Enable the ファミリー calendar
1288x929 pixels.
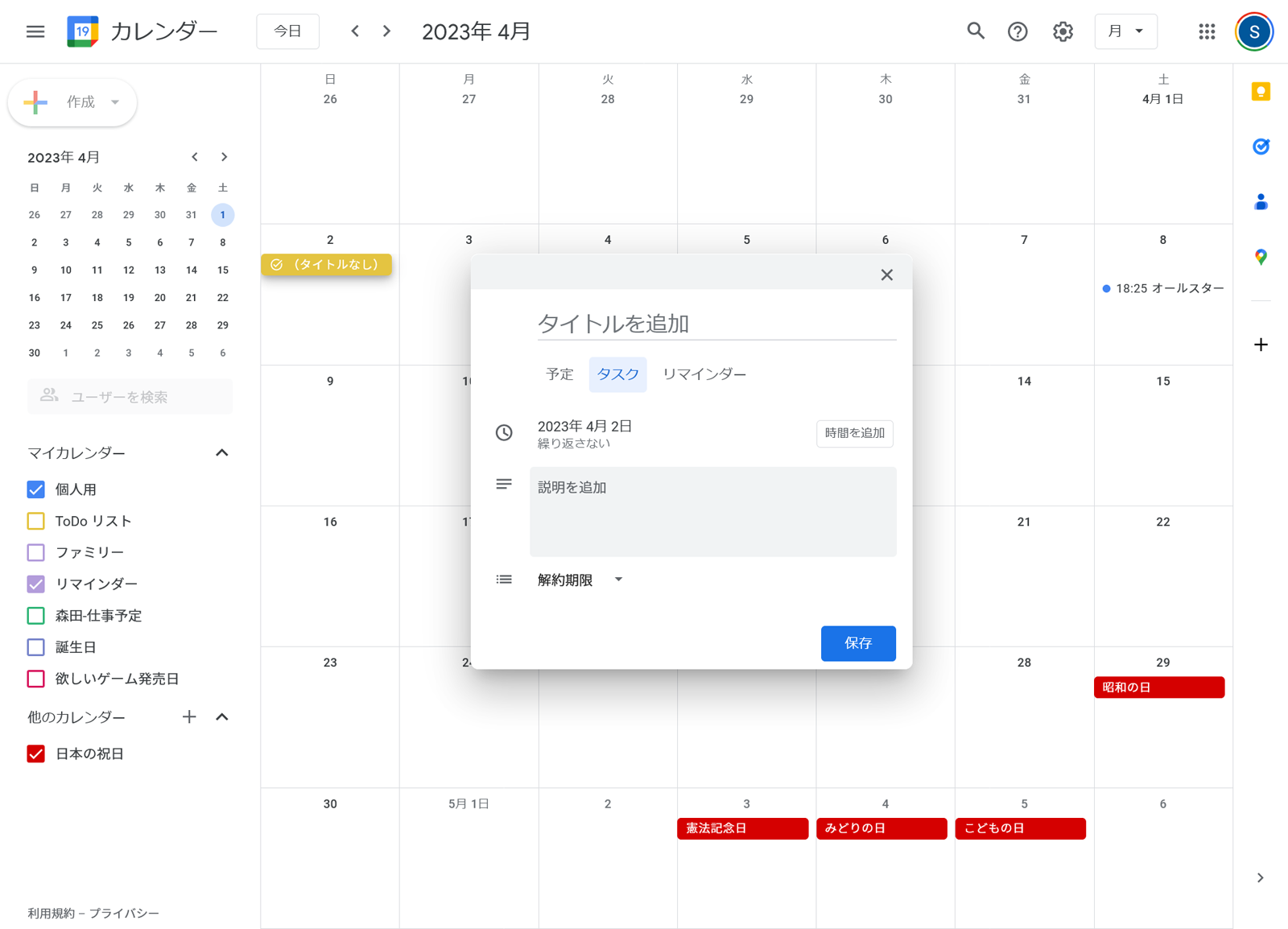(x=35, y=552)
